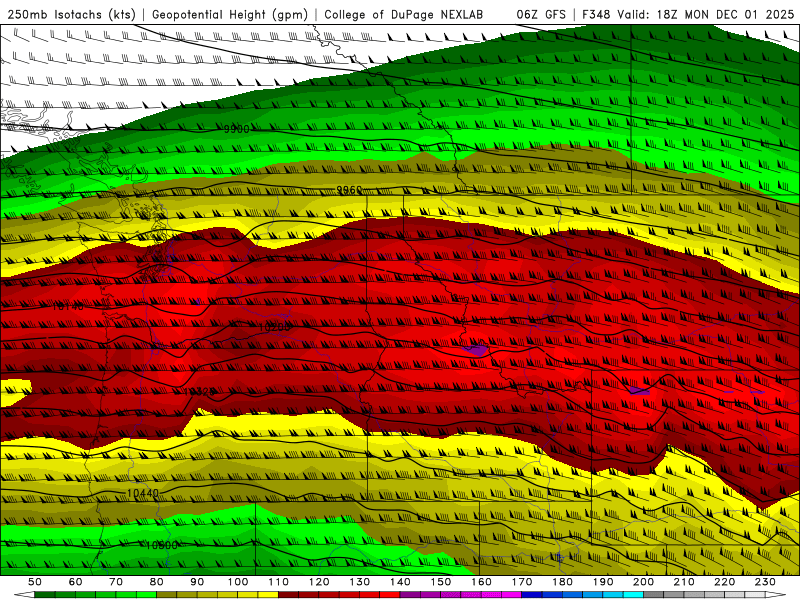The height and width of the screenshot is (600, 800).
Task: Select the 80 kts legend value
Action: [157, 582]
